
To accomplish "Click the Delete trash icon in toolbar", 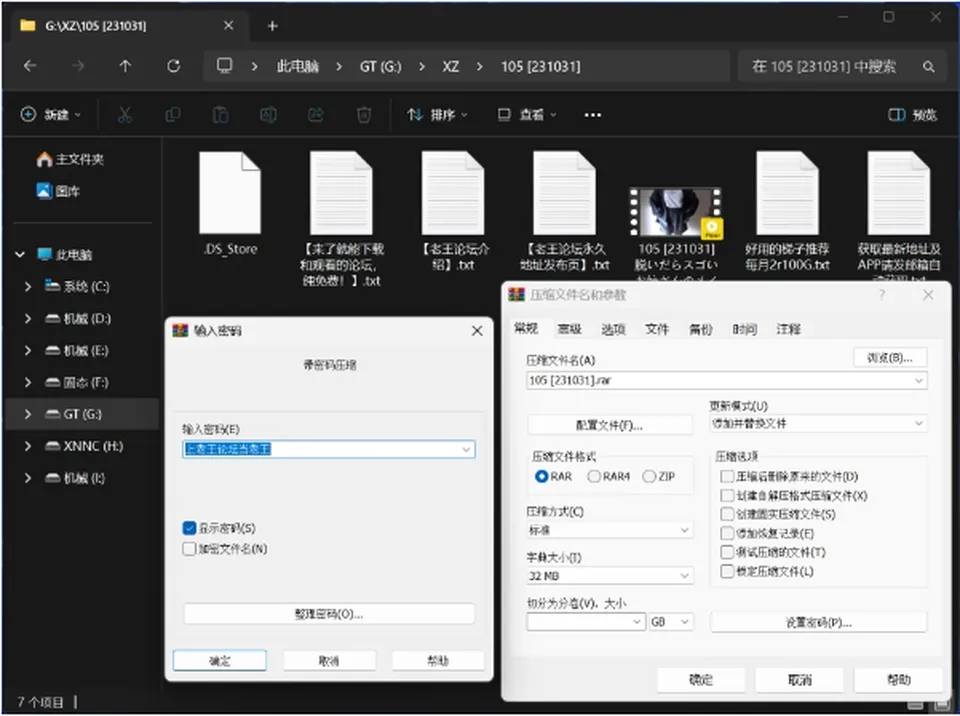I will pyautogui.click(x=364, y=115).
